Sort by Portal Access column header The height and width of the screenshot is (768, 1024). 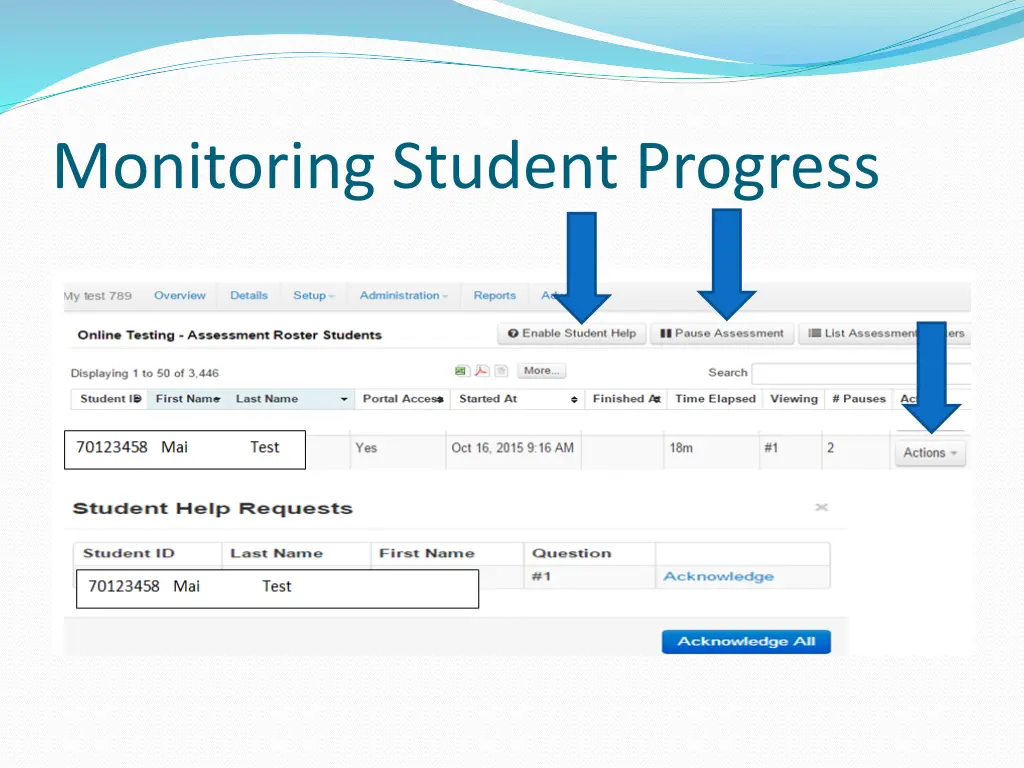[402, 399]
